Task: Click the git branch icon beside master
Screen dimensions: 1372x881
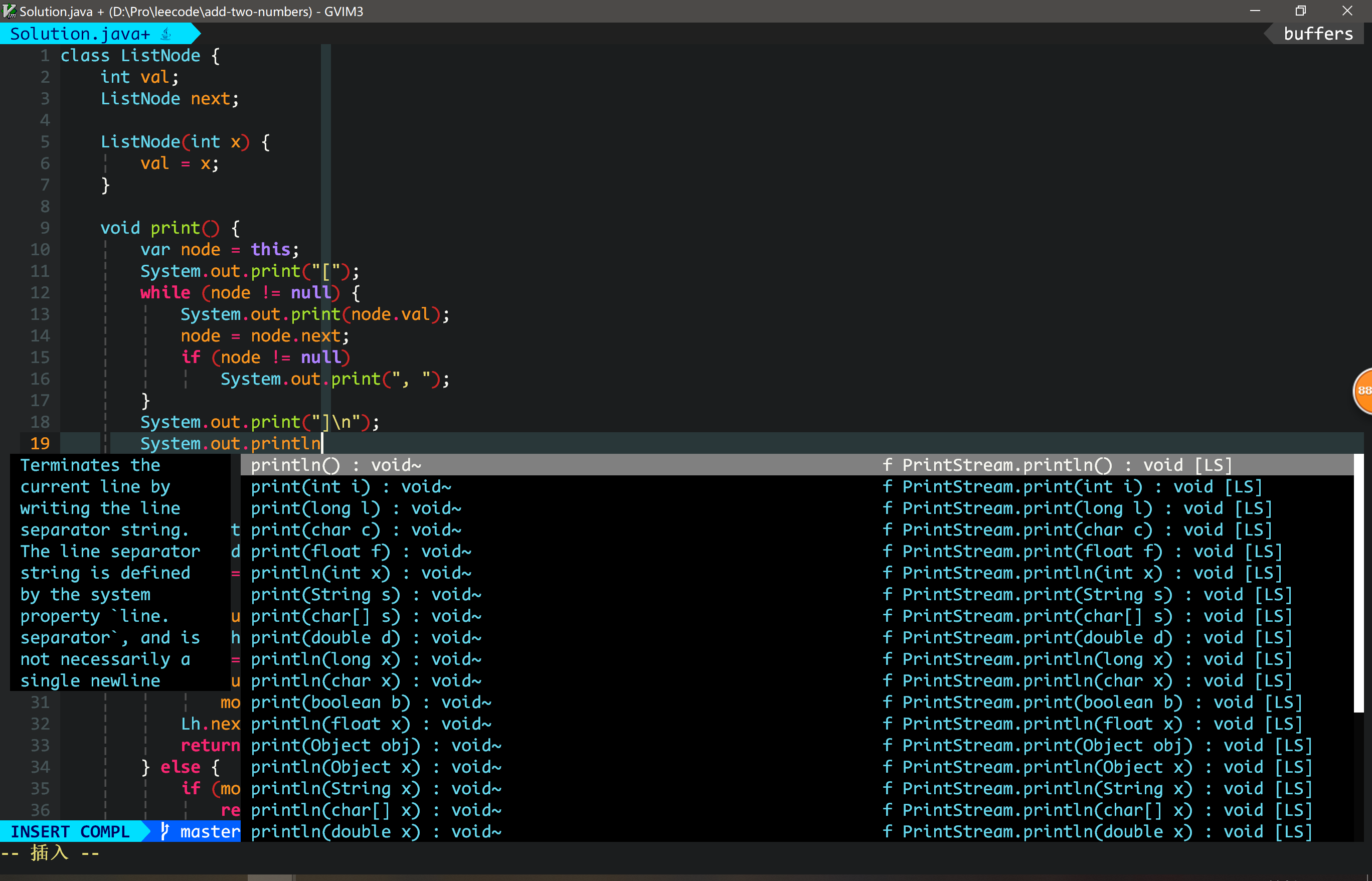Action: (165, 831)
